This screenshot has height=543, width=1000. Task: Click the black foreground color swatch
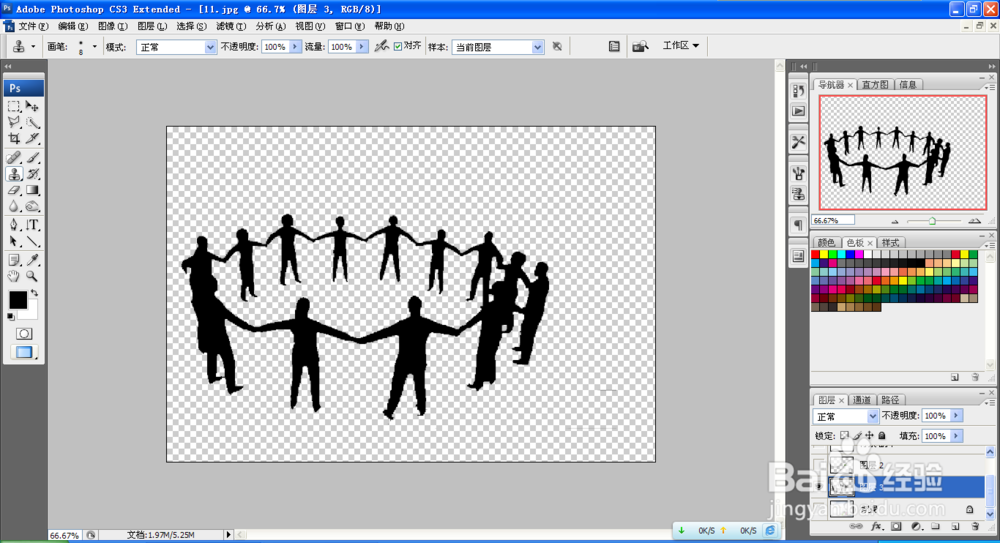point(18,299)
